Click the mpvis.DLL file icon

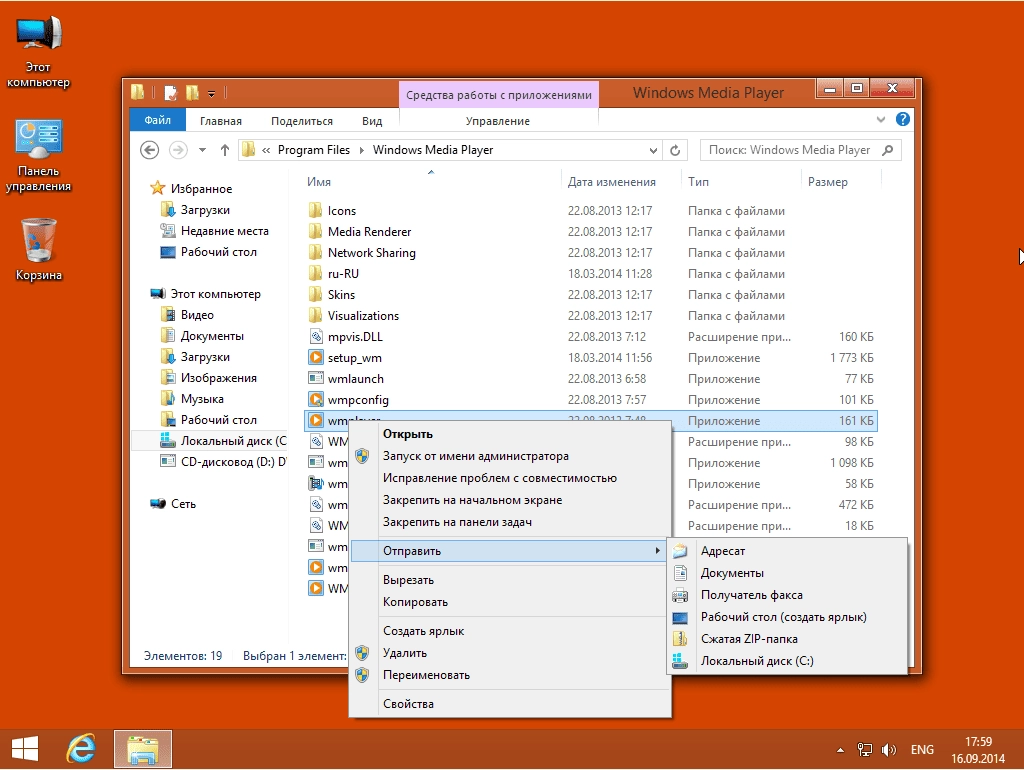(316, 337)
